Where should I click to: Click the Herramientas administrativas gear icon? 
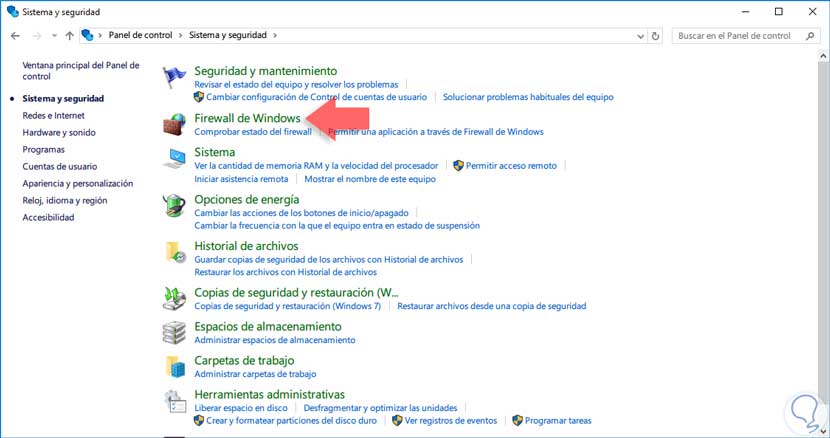[174, 401]
